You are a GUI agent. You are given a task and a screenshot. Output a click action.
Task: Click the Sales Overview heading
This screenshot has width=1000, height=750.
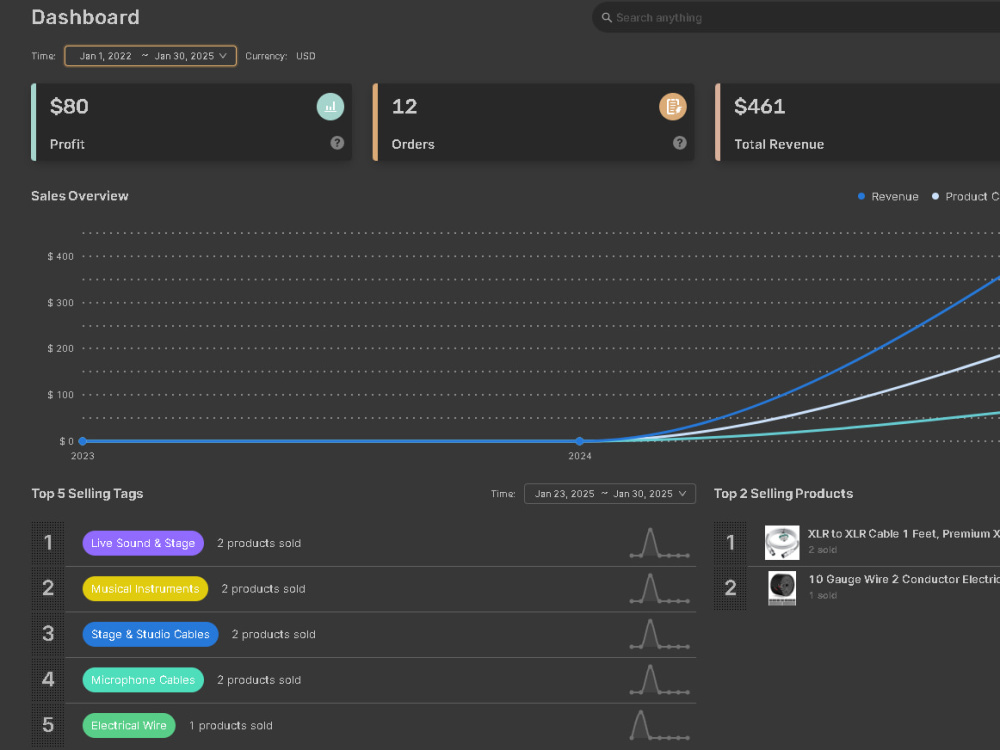click(80, 196)
